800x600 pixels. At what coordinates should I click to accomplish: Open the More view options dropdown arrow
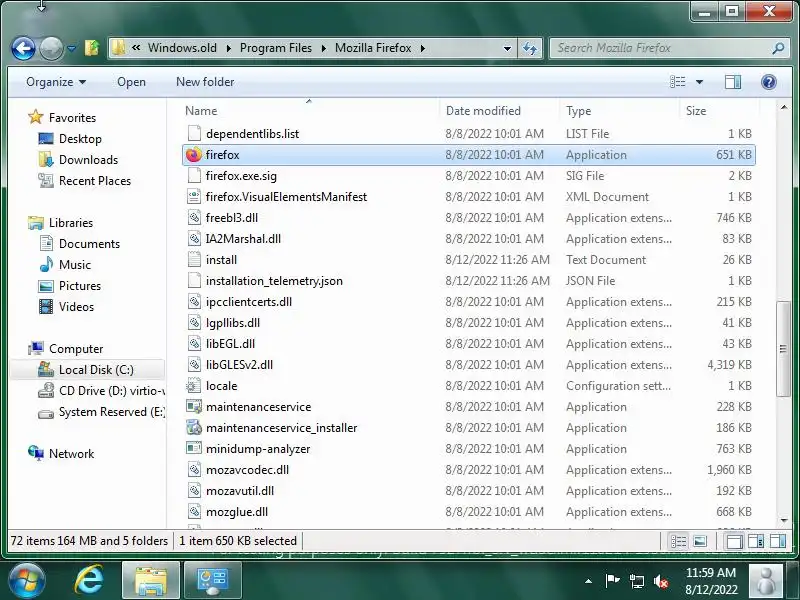[x=699, y=82]
